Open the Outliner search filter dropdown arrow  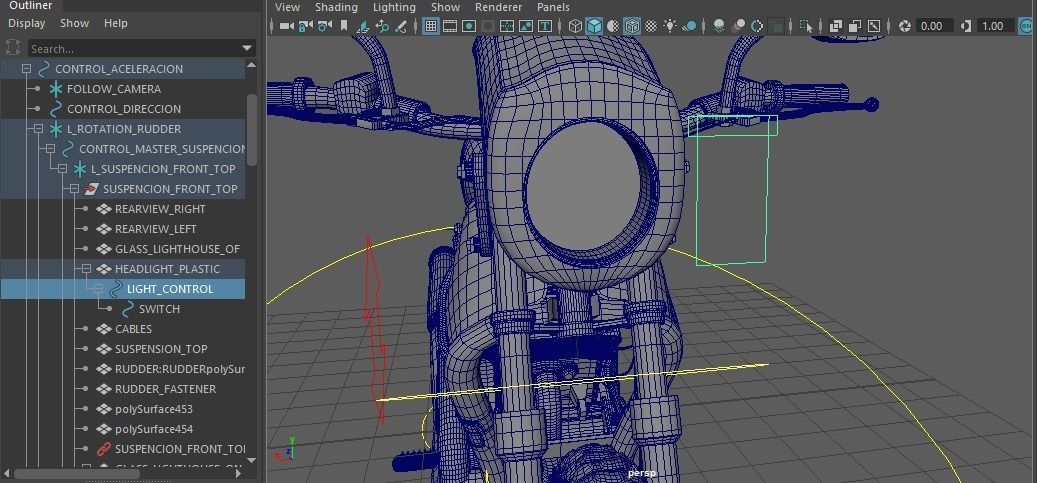pos(247,49)
